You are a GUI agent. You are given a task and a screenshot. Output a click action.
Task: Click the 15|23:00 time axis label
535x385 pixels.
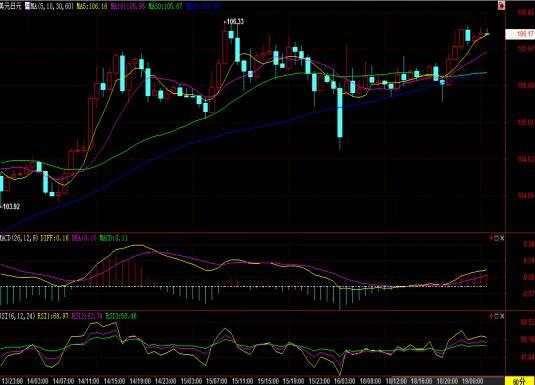(x=319, y=381)
